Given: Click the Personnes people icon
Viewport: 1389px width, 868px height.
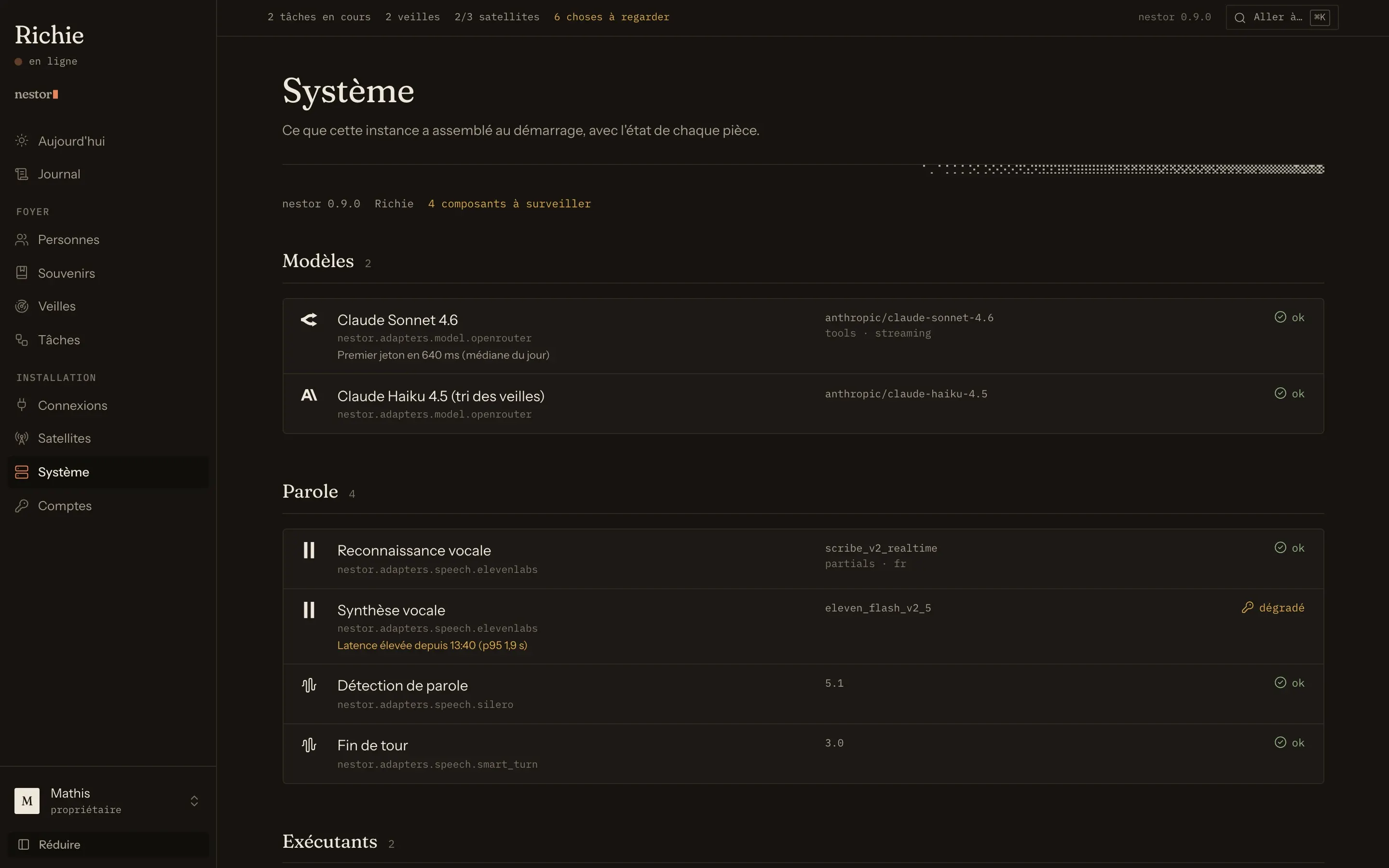Looking at the screenshot, I should tap(22, 240).
